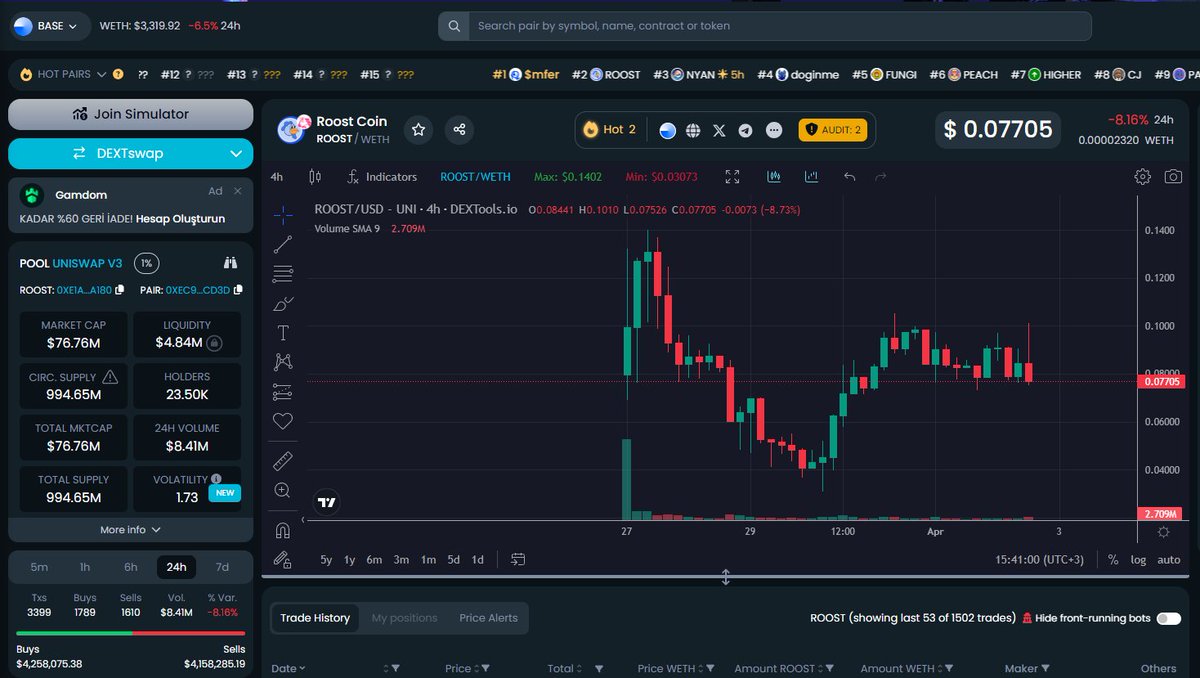This screenshot has height=678, width=1200.
Task: Select the 7d stats tab
Action: (222, 567)
